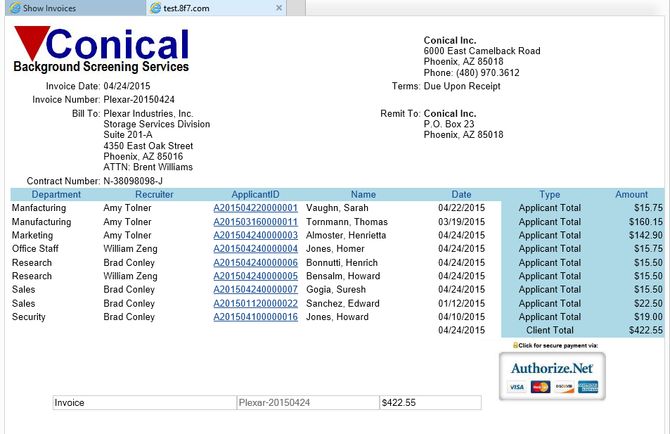Click the Client Total label
670x434 pixels.
point(550,330)
